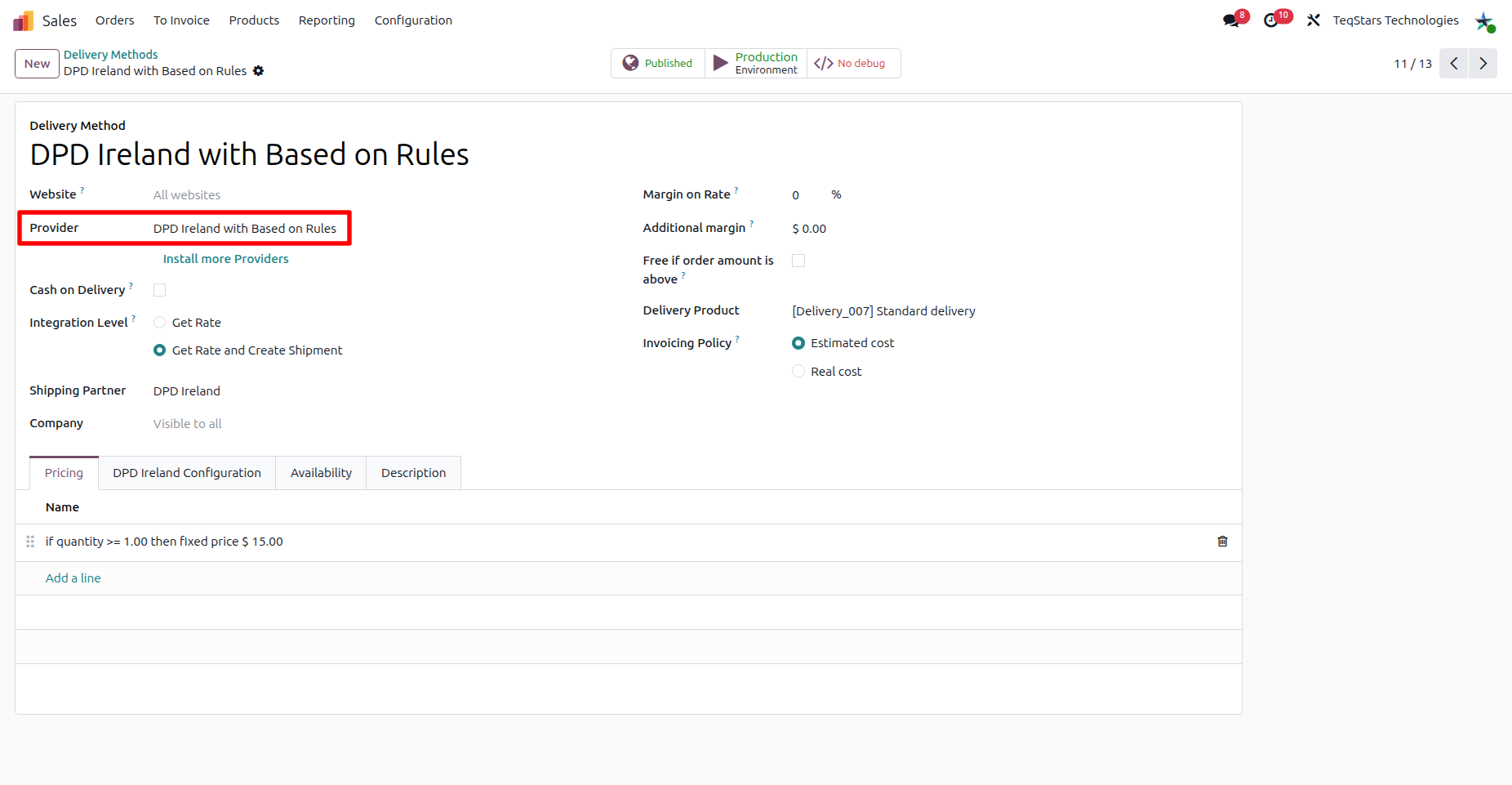Click the No debug code icon
The width and height of the screenshot is (1512, 785).
824,63
